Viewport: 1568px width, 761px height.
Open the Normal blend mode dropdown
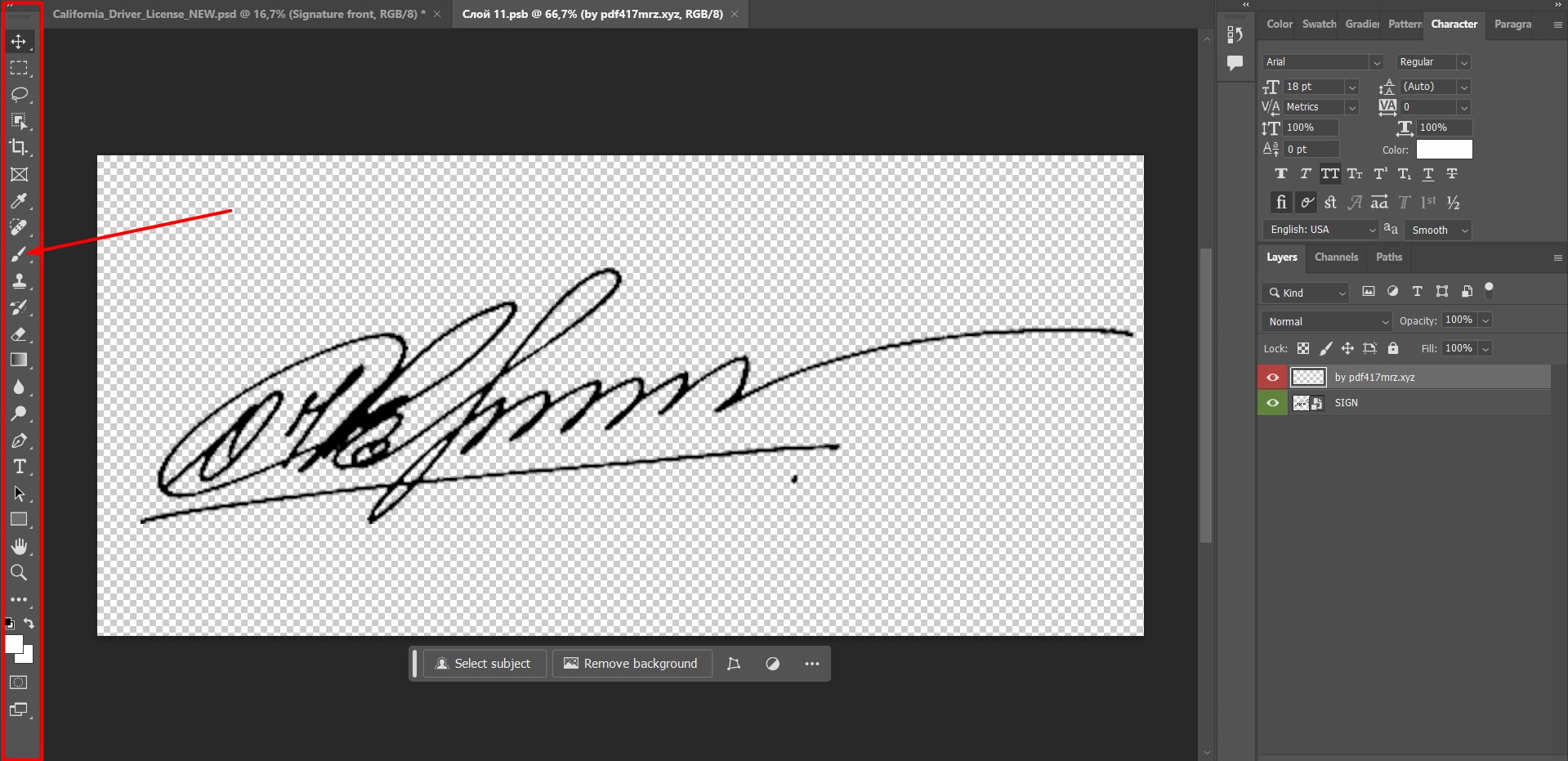1325,321
